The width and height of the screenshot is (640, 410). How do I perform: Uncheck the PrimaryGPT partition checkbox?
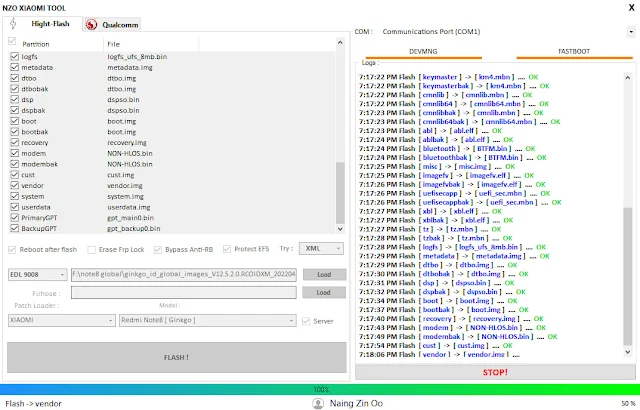pos(15,217)
